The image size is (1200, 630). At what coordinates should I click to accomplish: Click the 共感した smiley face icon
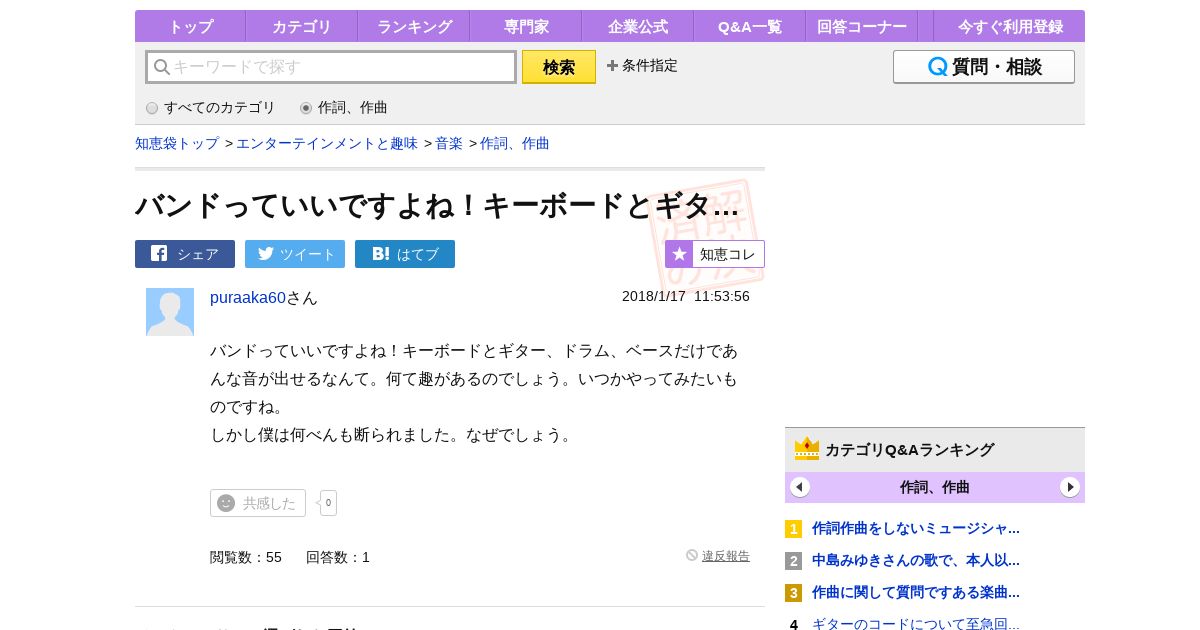coord(226,503)
